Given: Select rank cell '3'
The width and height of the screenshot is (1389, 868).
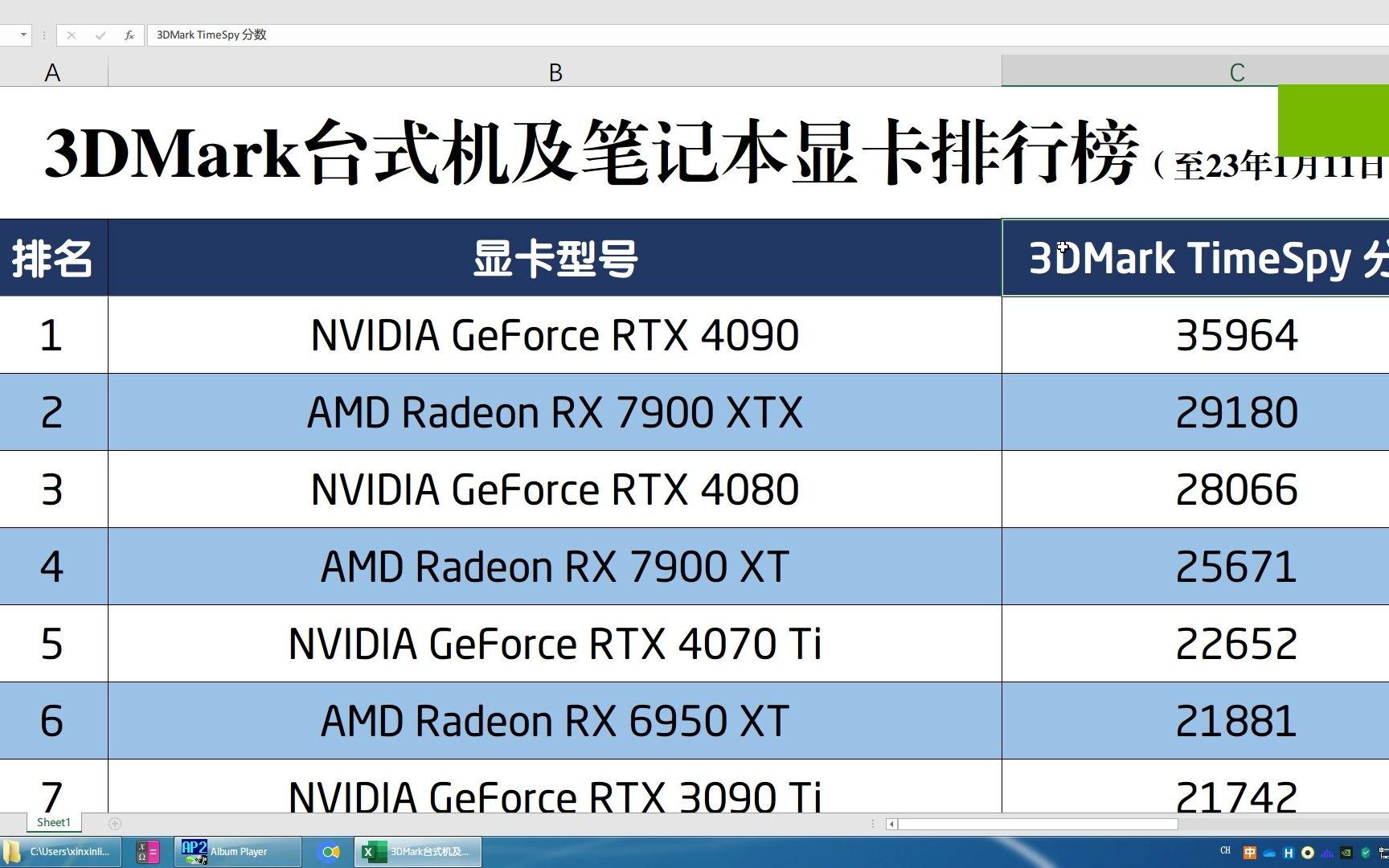Looking at the screenshot, I should click(x=53, y=489).
